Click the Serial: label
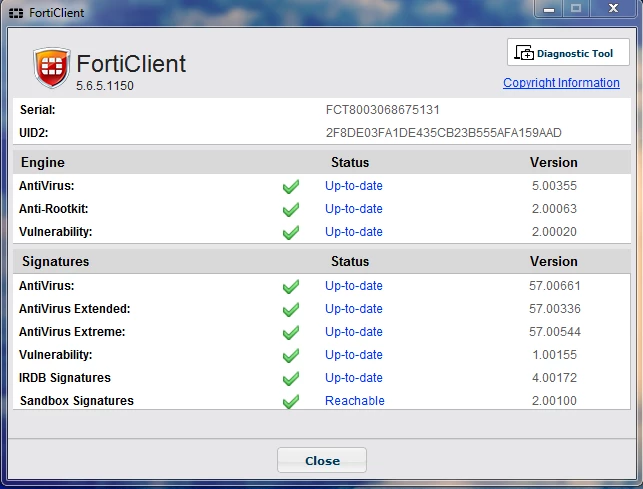The image size is (643, 489). point(37,110)
